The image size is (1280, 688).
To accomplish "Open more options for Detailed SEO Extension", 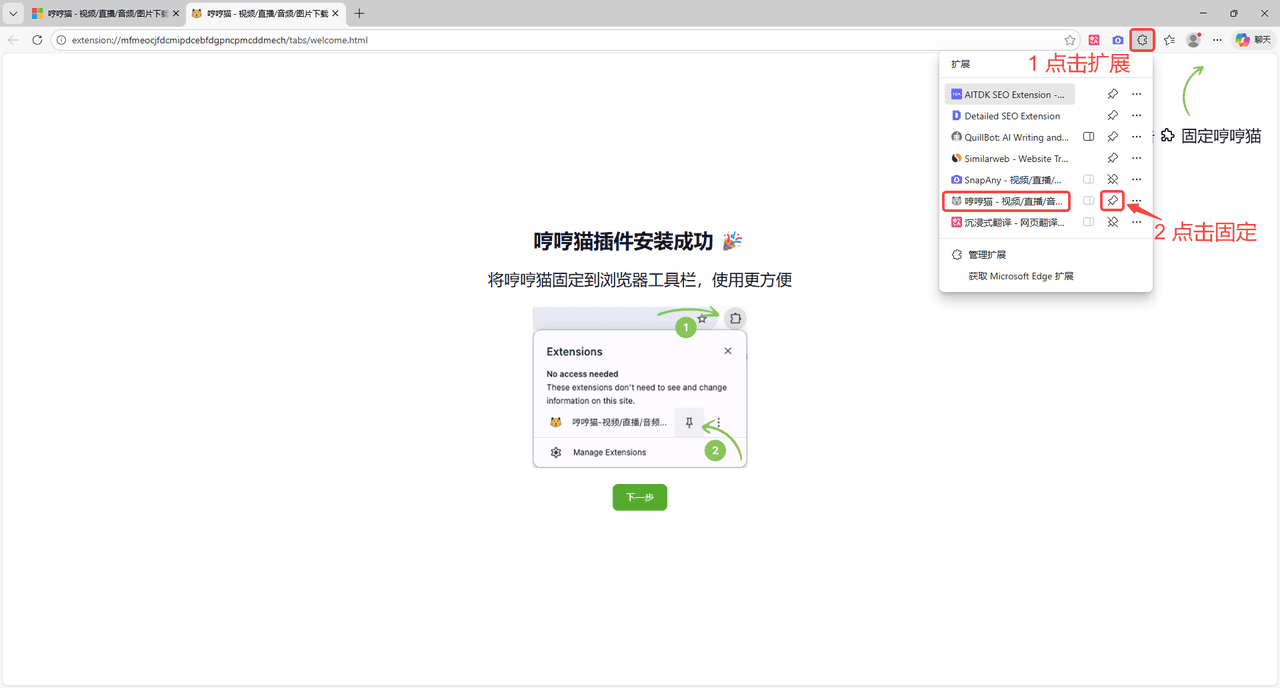I will [x=1136, y=116].
